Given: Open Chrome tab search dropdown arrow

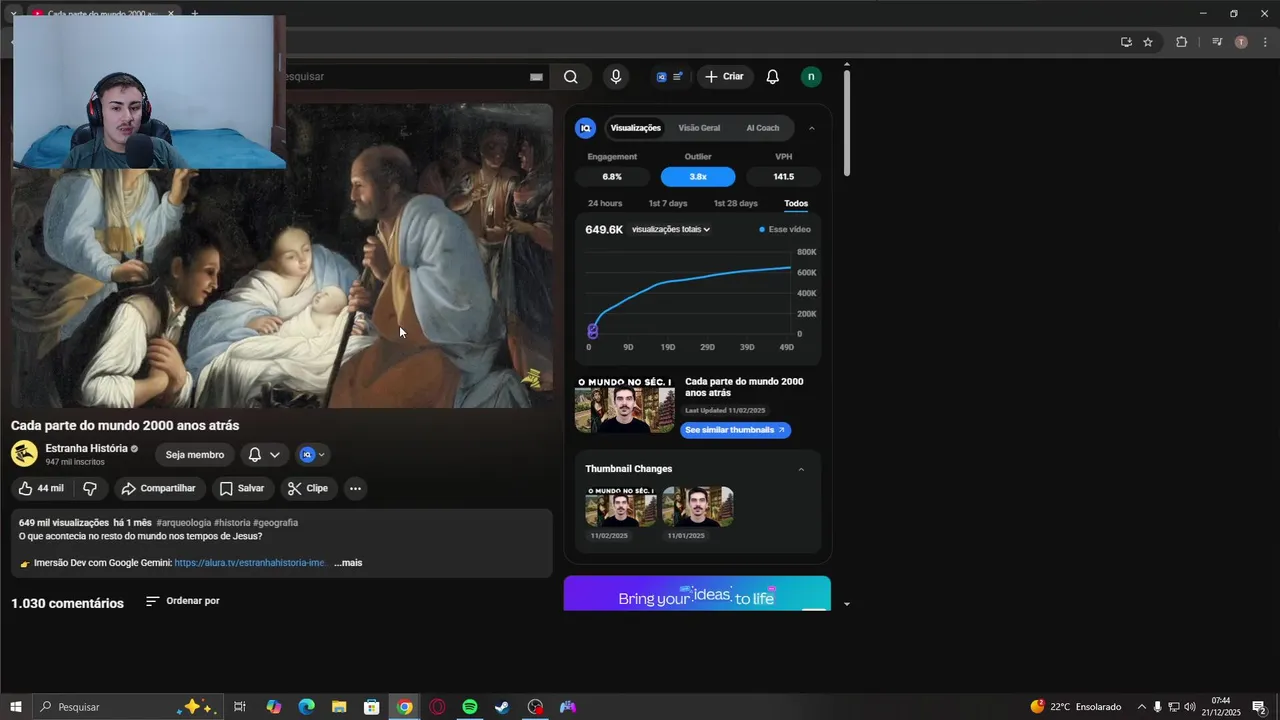Looking at the screenshot, I should click(13, 14).
